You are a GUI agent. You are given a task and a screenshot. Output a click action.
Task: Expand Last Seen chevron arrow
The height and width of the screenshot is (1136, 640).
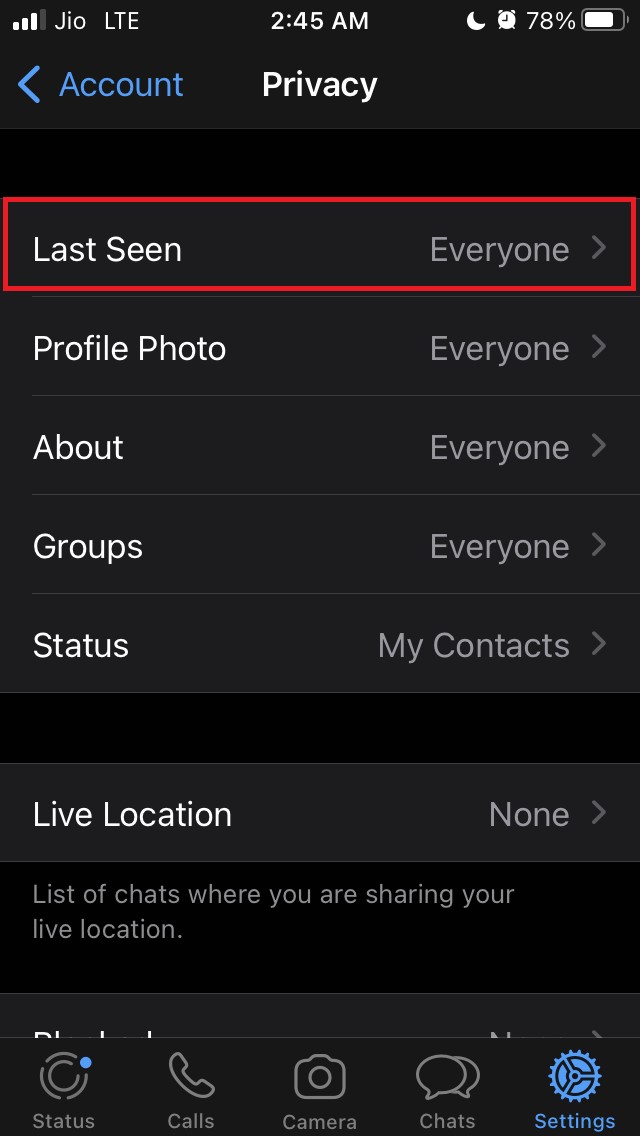click(599, 248)
